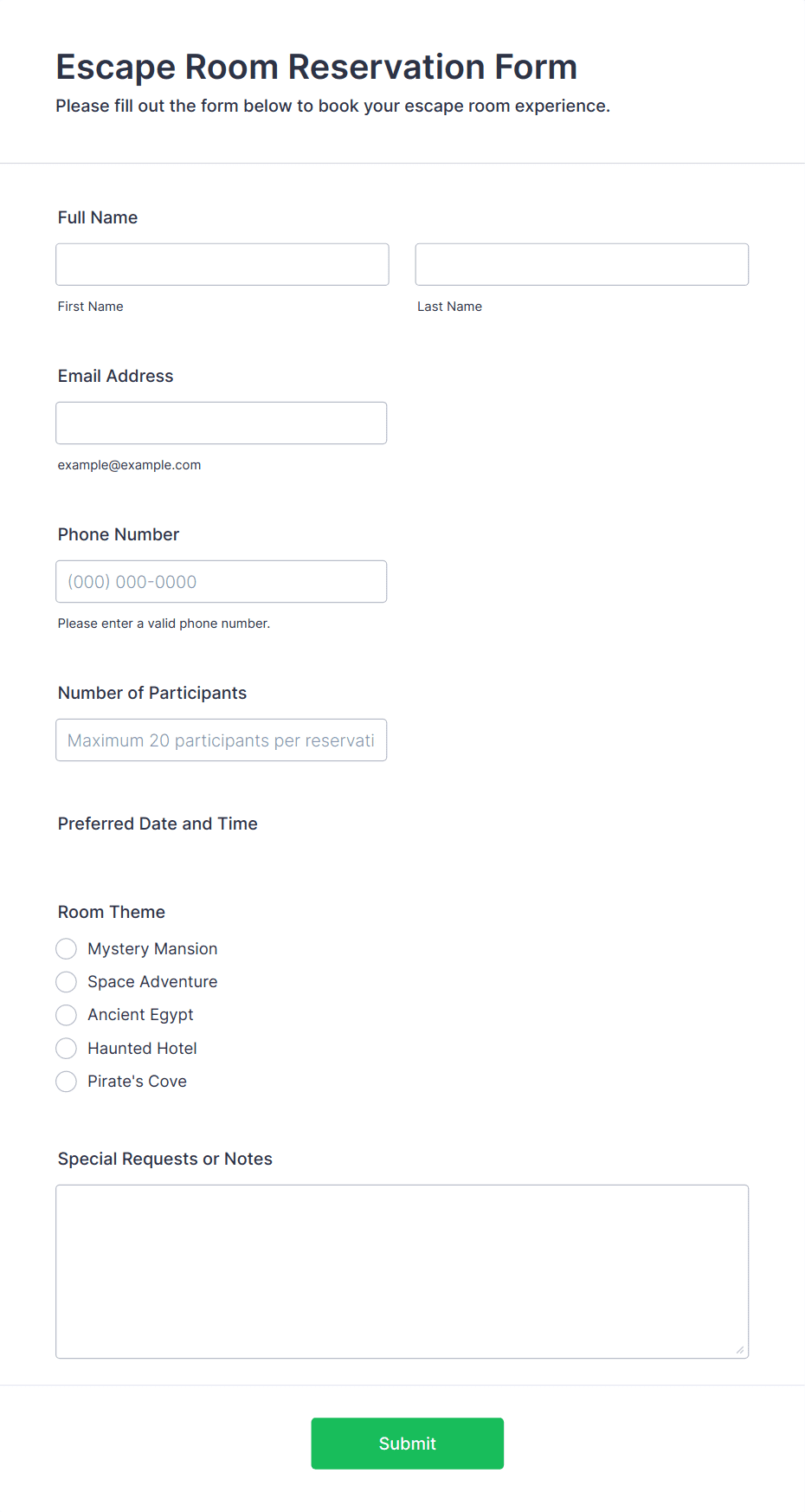Image resolution: width=805 pixels, height=1512 pixels.
Task: Click the Email Address label text
Action: click(116, 376)
